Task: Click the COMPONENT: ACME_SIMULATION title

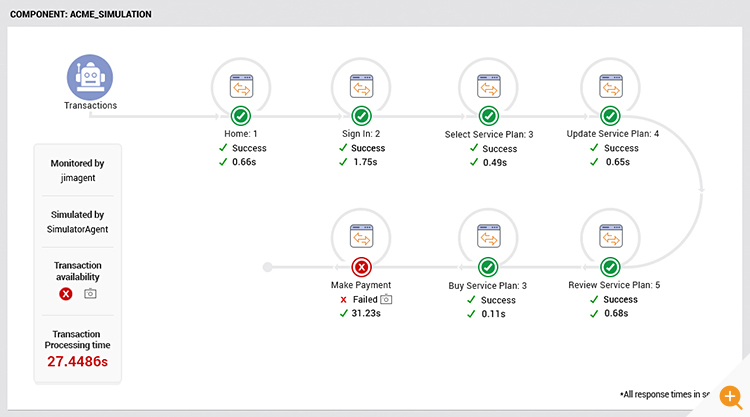Action: pos(81,14)
